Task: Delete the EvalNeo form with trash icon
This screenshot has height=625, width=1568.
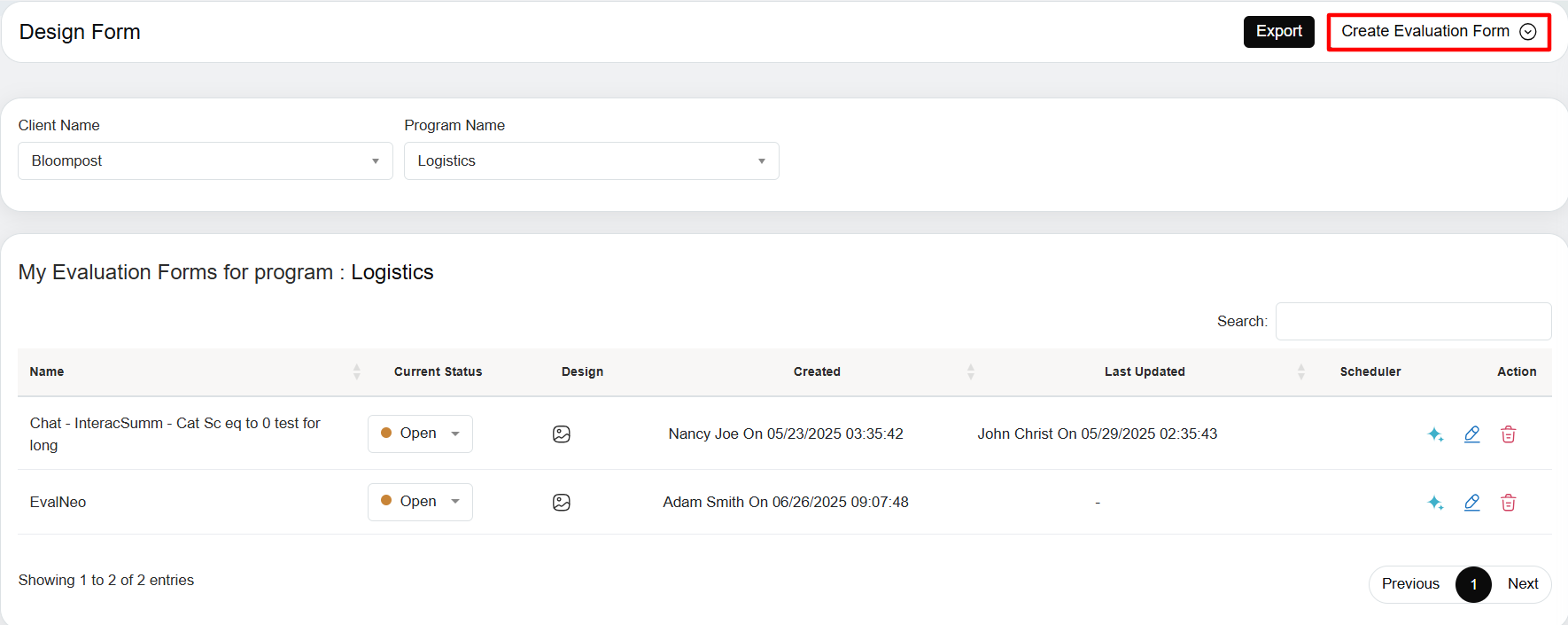Action: click(x=1509, y=503)
